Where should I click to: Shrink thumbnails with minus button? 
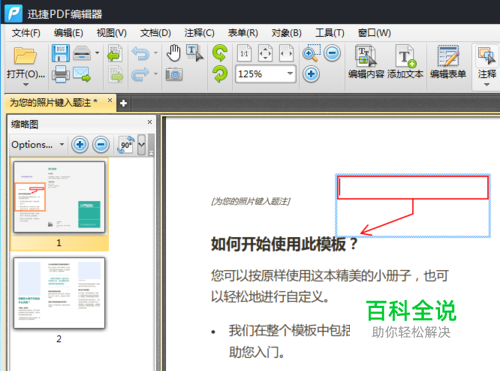[x=101, y=145]
